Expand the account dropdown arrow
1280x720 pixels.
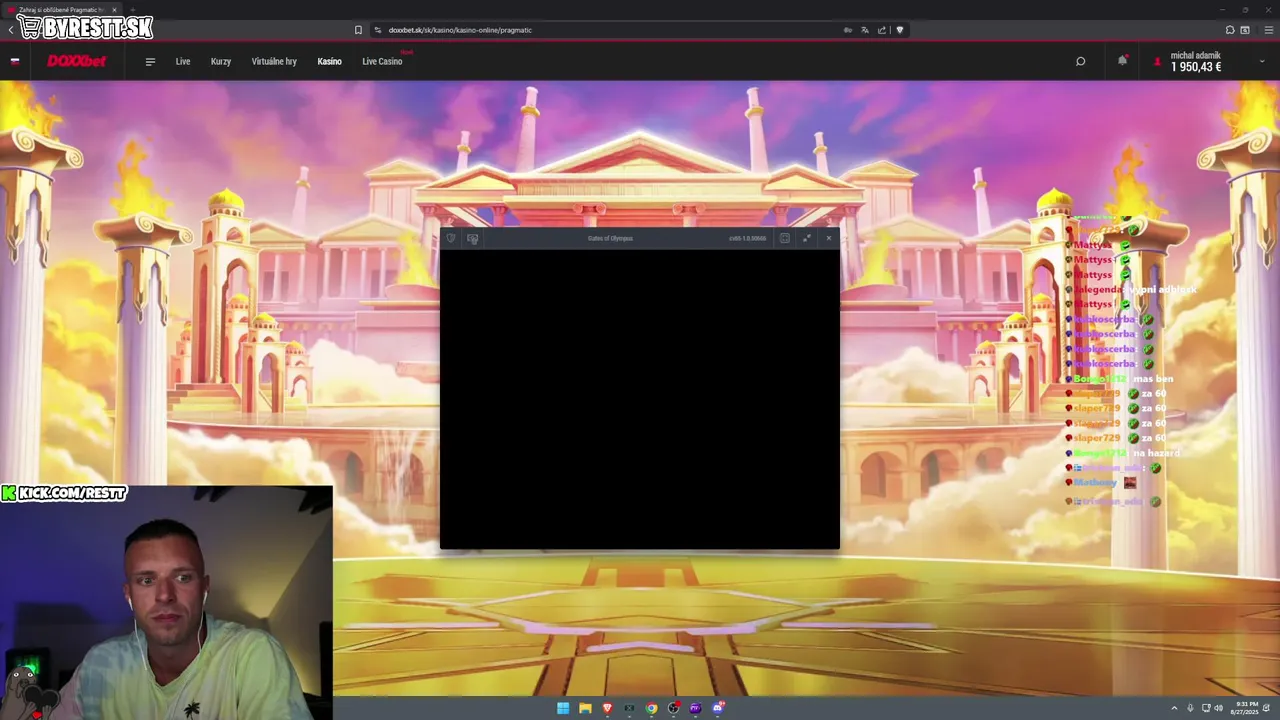tap(1262, 62)
